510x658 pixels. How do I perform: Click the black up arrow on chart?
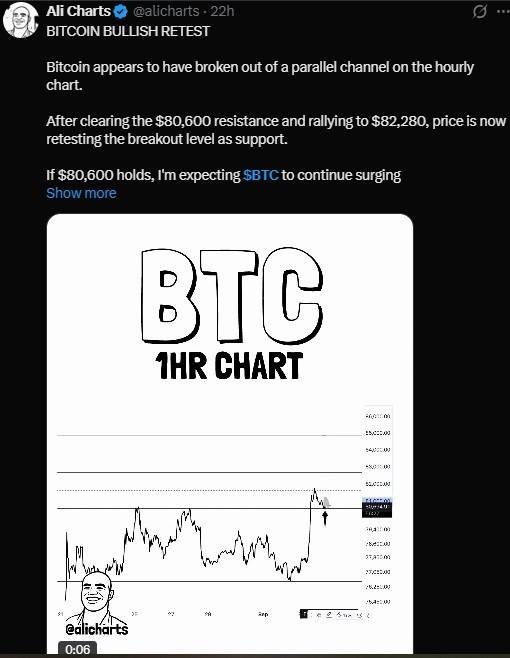tap(324, 518)
